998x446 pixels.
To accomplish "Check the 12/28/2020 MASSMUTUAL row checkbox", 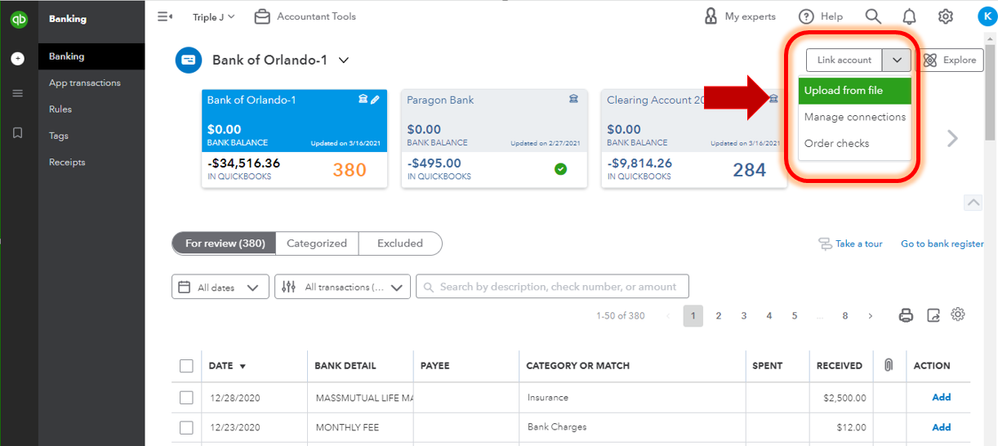I will point(186,398).
